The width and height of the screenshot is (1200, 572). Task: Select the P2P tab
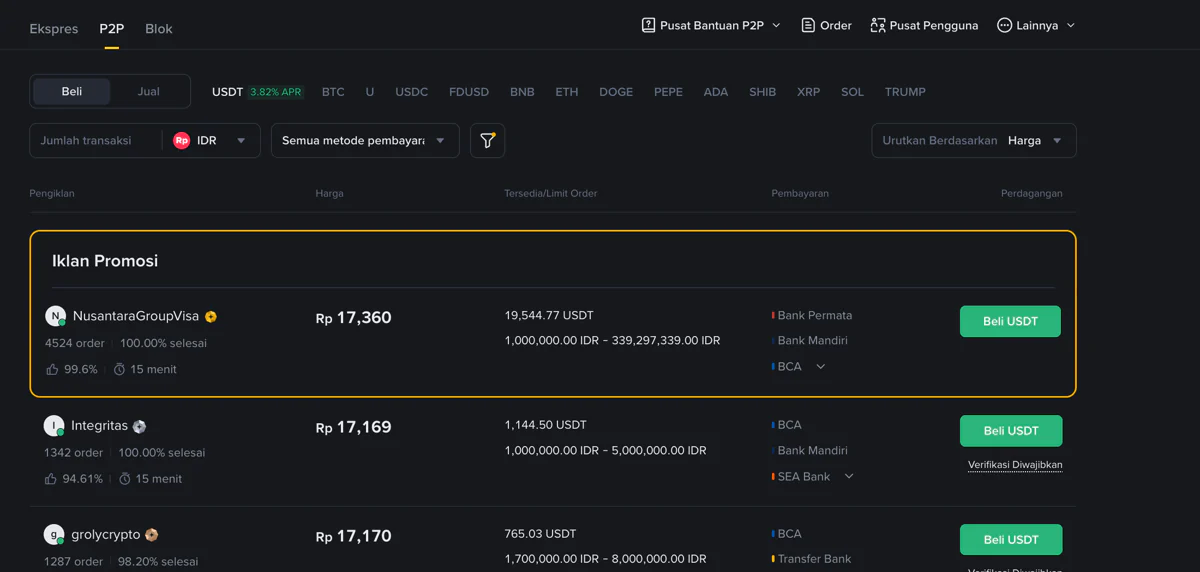click(x=112, y=28)
